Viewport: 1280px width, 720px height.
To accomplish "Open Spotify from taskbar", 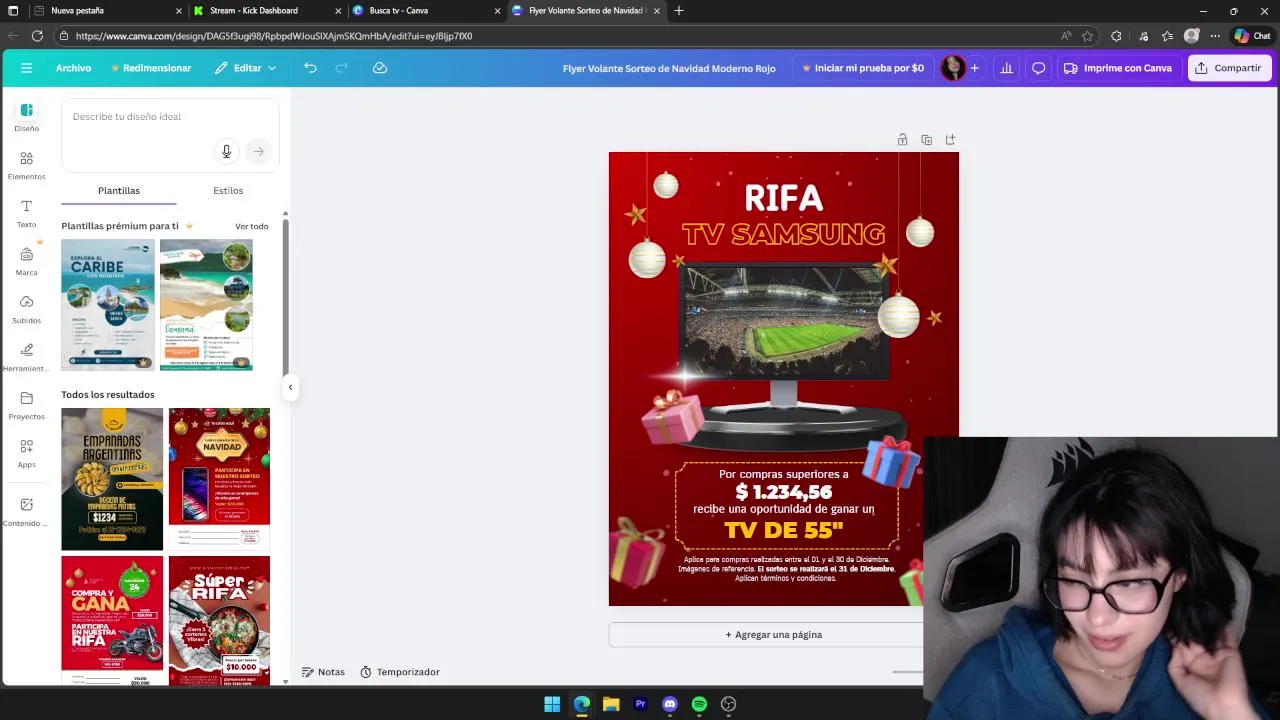I will coord(699,704).
